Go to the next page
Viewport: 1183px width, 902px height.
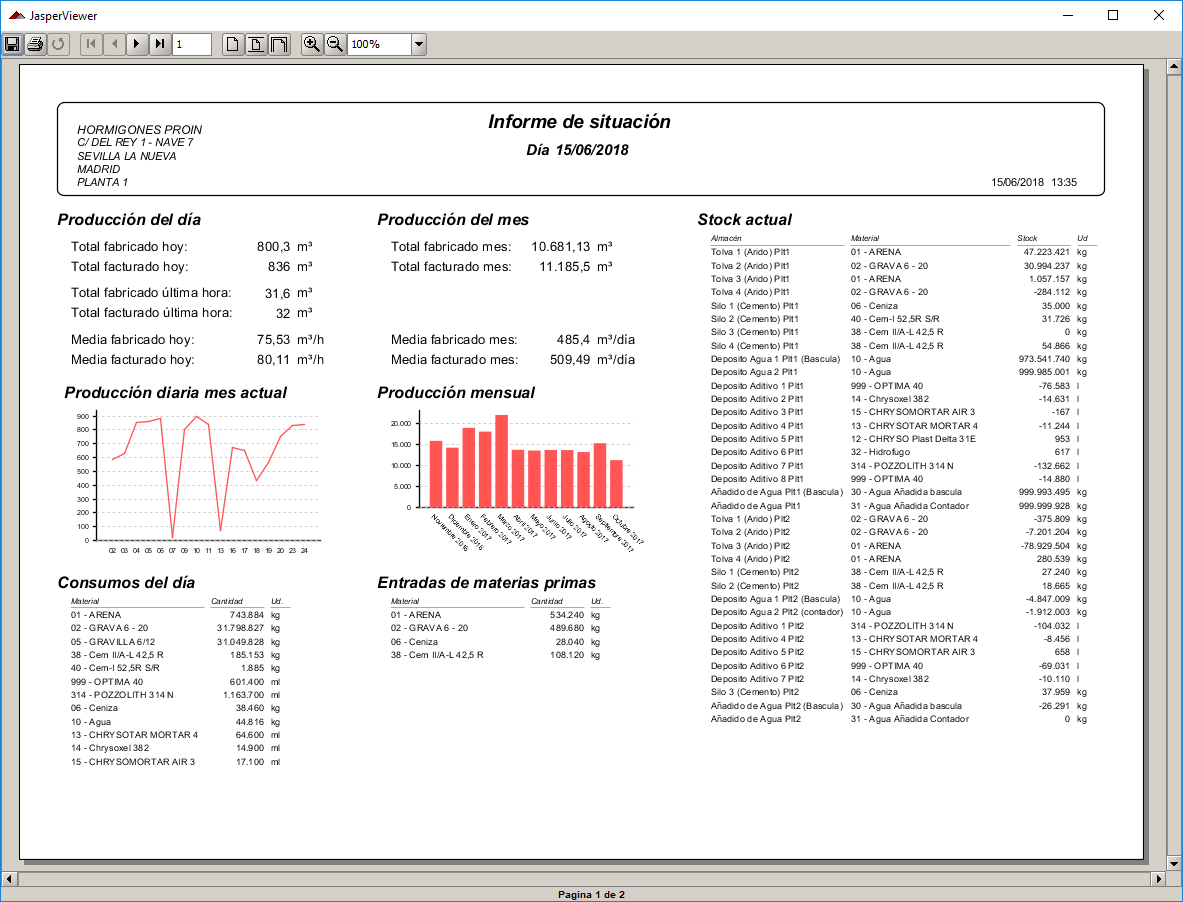tap(137, 44)
